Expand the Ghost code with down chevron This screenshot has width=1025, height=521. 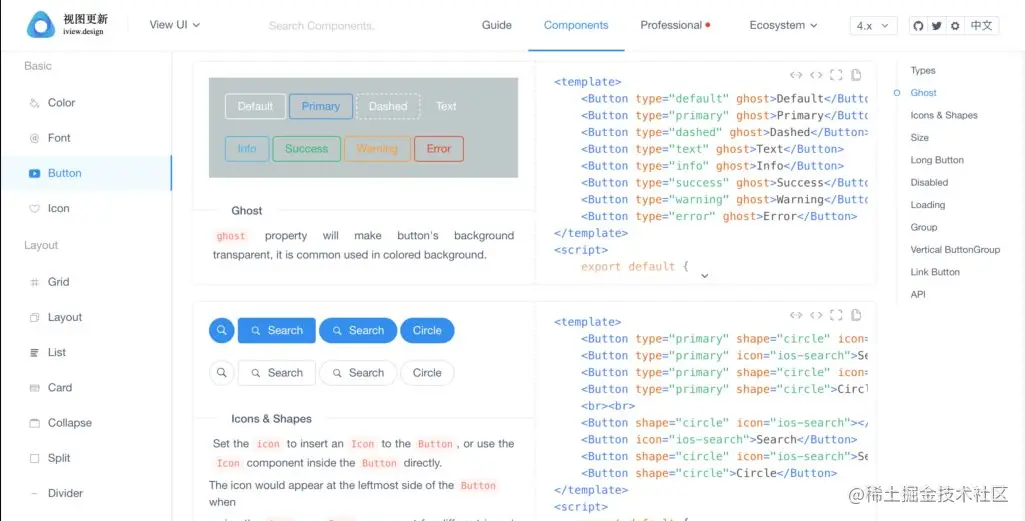(x=704, y=276)
